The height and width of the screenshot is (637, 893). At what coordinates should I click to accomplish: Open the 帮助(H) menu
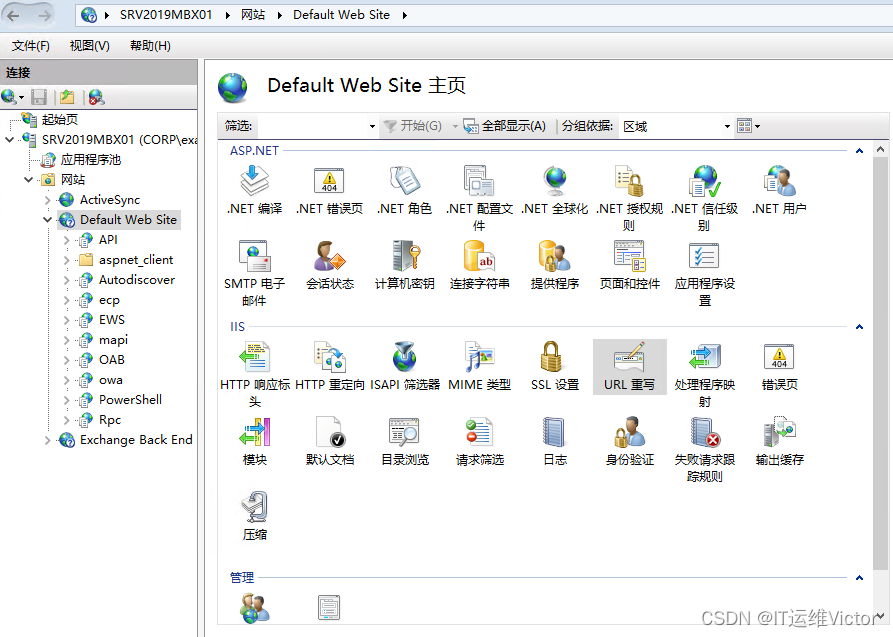click(x=150, y=46)
